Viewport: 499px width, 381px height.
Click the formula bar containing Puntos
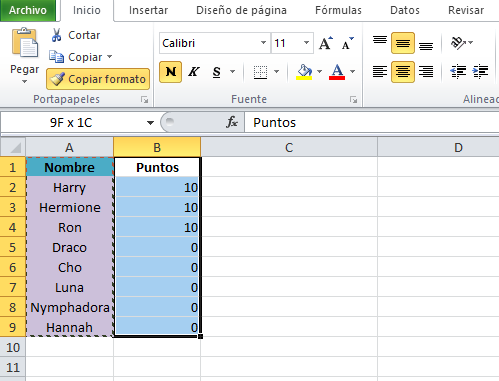click(x=372, y=123)
